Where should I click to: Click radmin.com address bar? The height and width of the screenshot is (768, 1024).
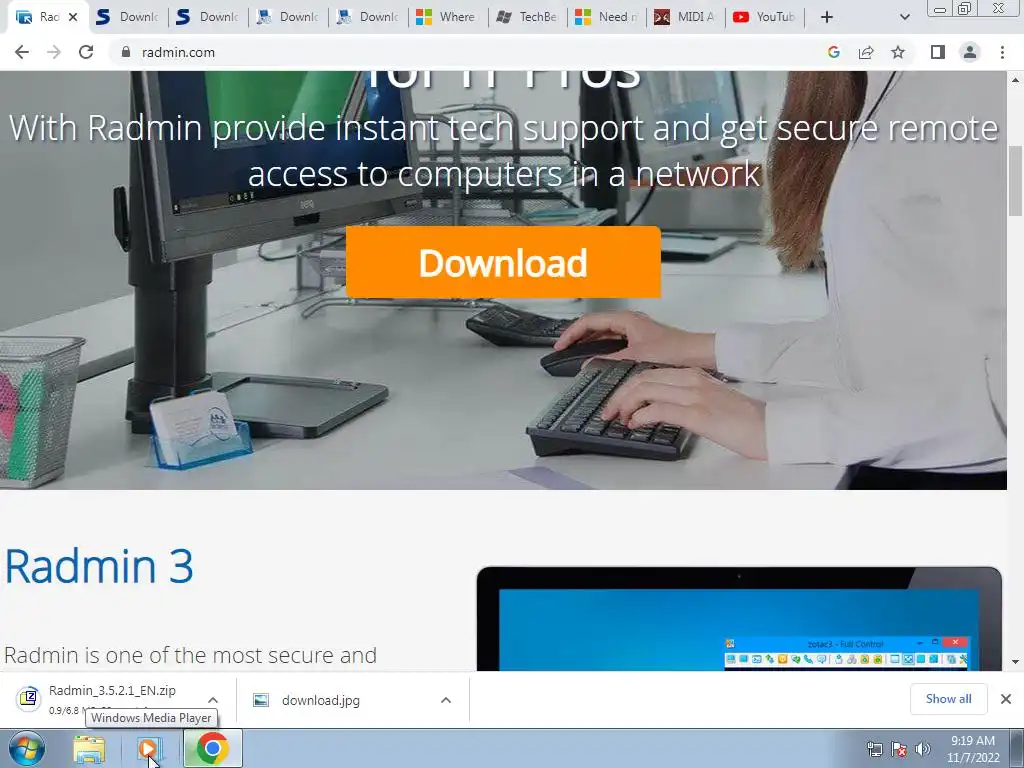tap(470, 52)
